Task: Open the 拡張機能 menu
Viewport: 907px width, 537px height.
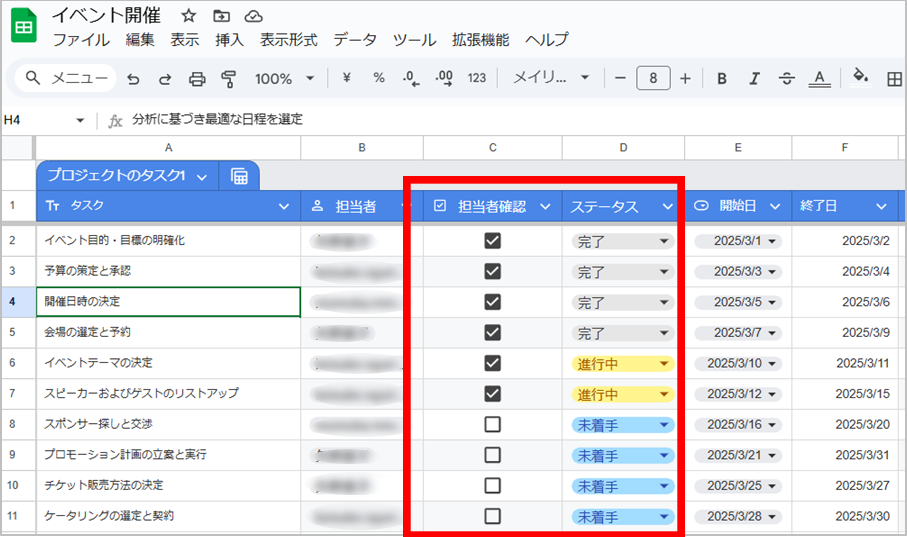Action: coord(480,40)
